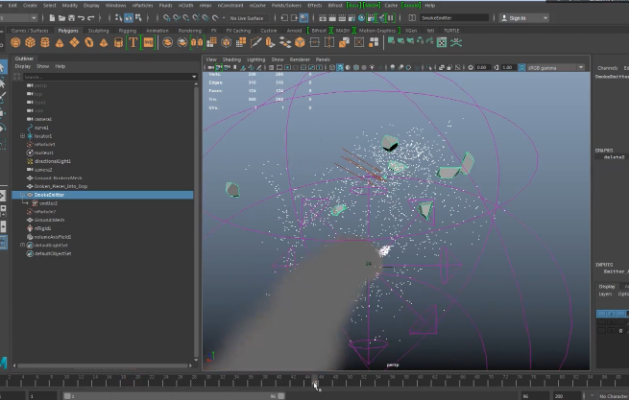This screenshot has height=400, width=629.
Task: Select the arrow Select tool in toolbox
Action: coord(2,67)
